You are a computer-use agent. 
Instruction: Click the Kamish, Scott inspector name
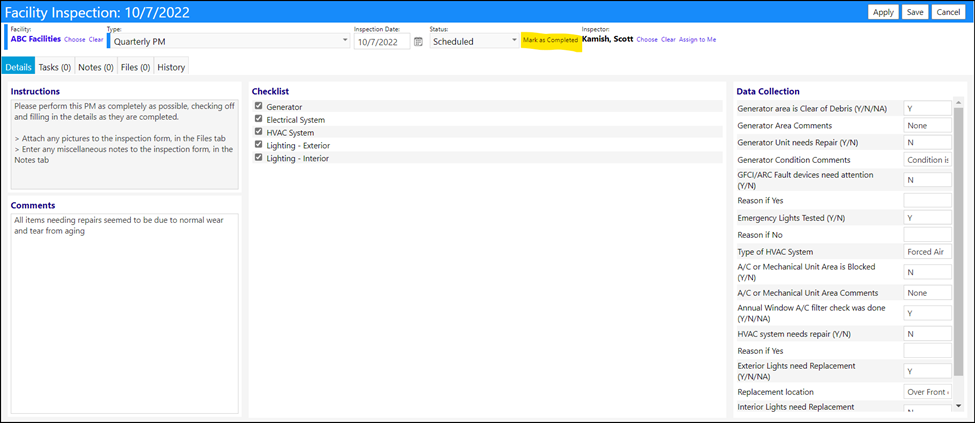[608, 39]
